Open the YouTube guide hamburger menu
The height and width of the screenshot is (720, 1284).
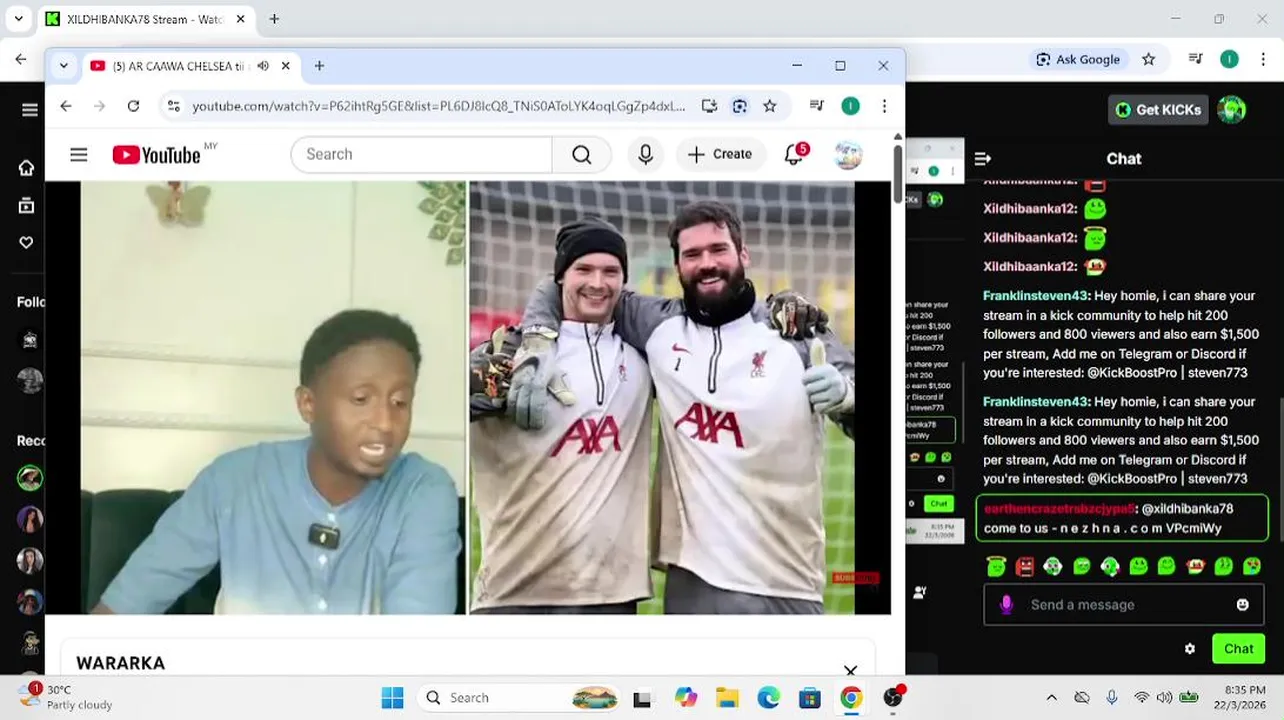coord(79,154)
